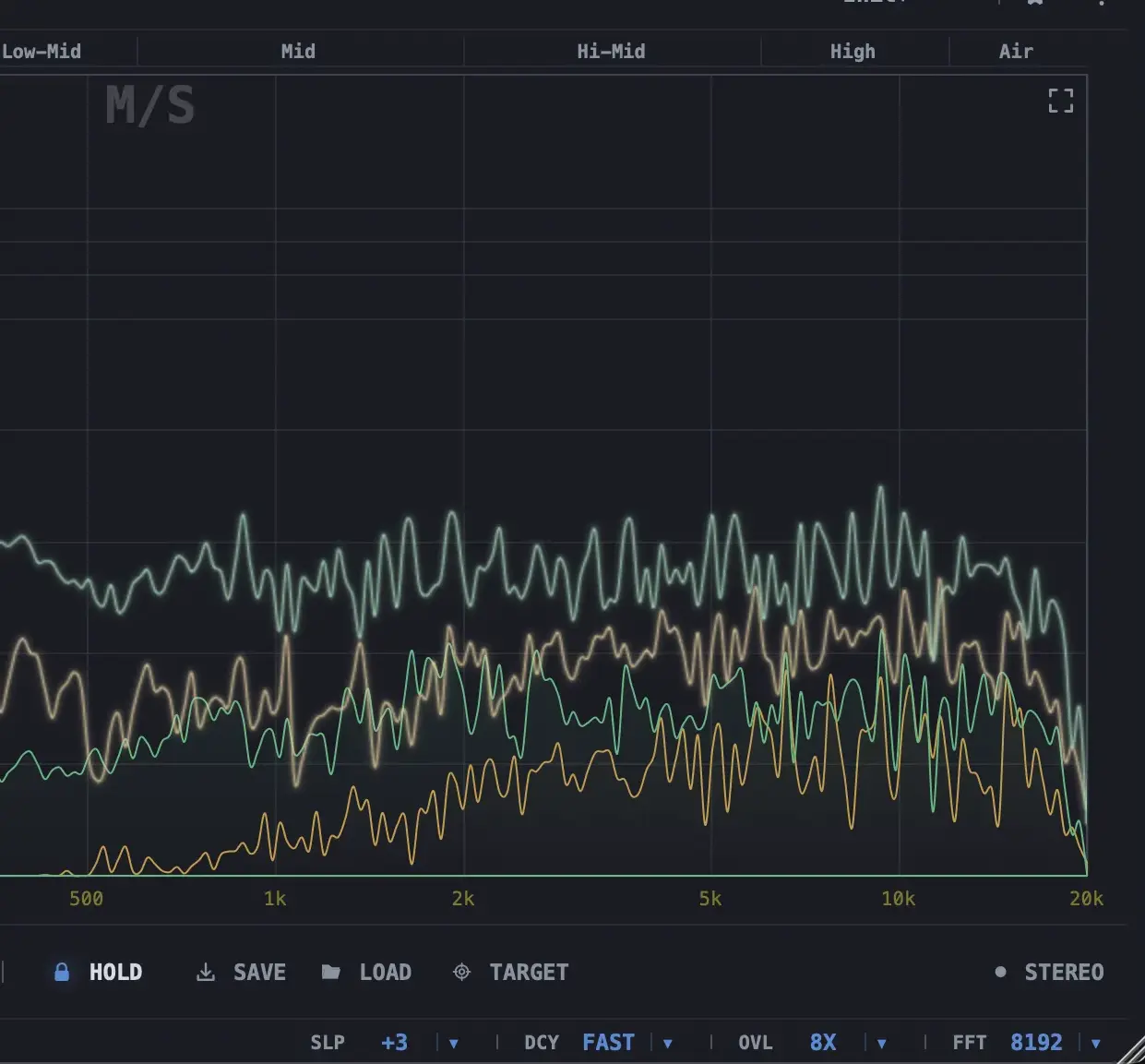Click SAVE to store the current spectrum
Screen dimensions: 1145x1064
pos(259,972)
